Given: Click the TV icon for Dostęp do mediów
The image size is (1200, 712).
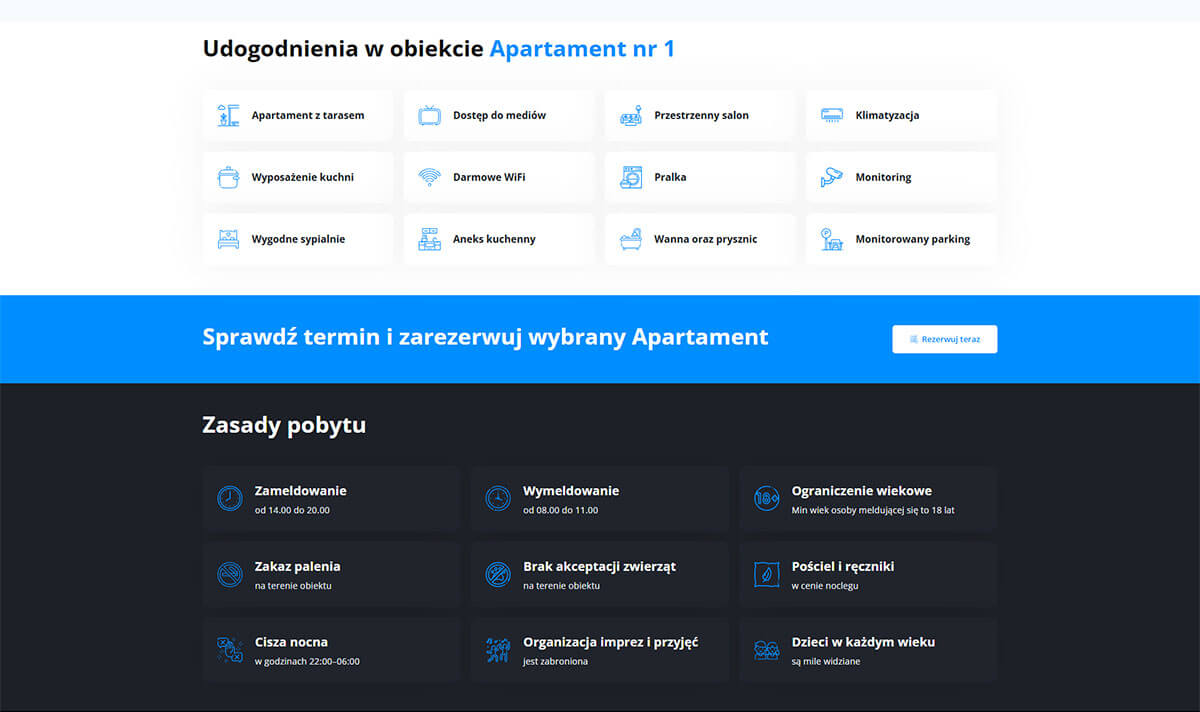Looking at the screenshot, I should click(430, 115).
